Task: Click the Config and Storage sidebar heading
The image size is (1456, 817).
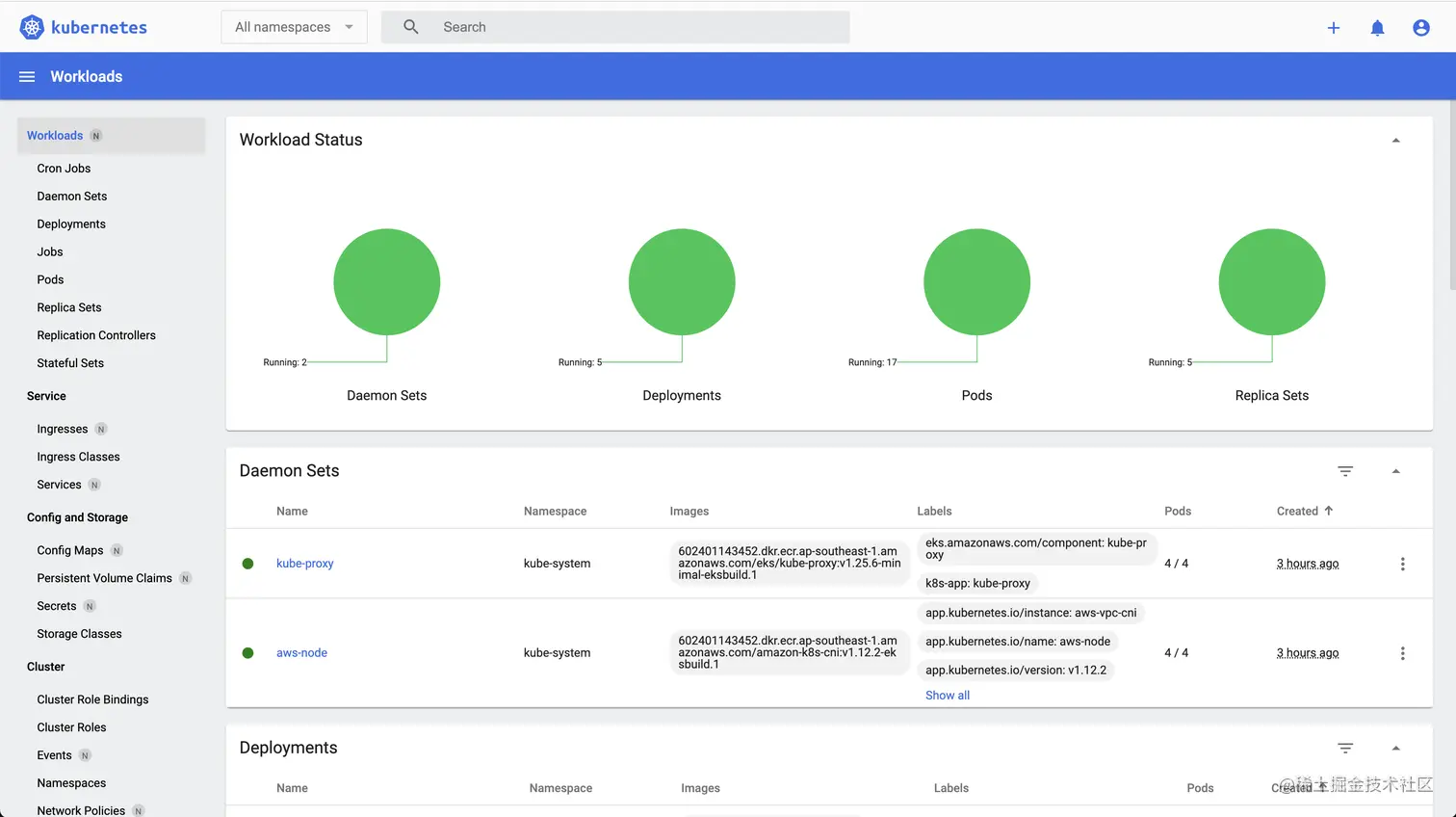Action: (77, 518)
